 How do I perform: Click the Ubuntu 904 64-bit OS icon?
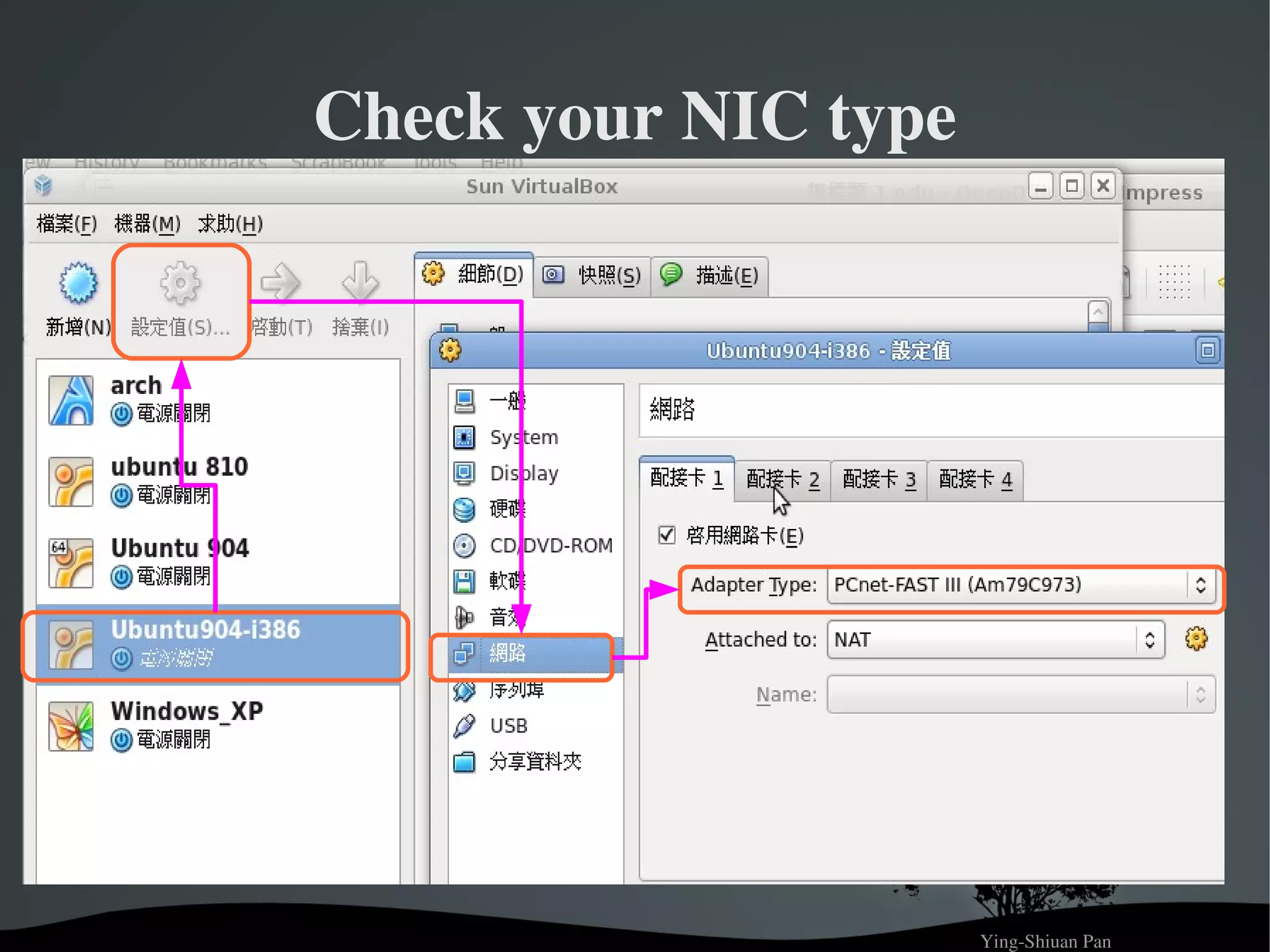pos(71,563)
